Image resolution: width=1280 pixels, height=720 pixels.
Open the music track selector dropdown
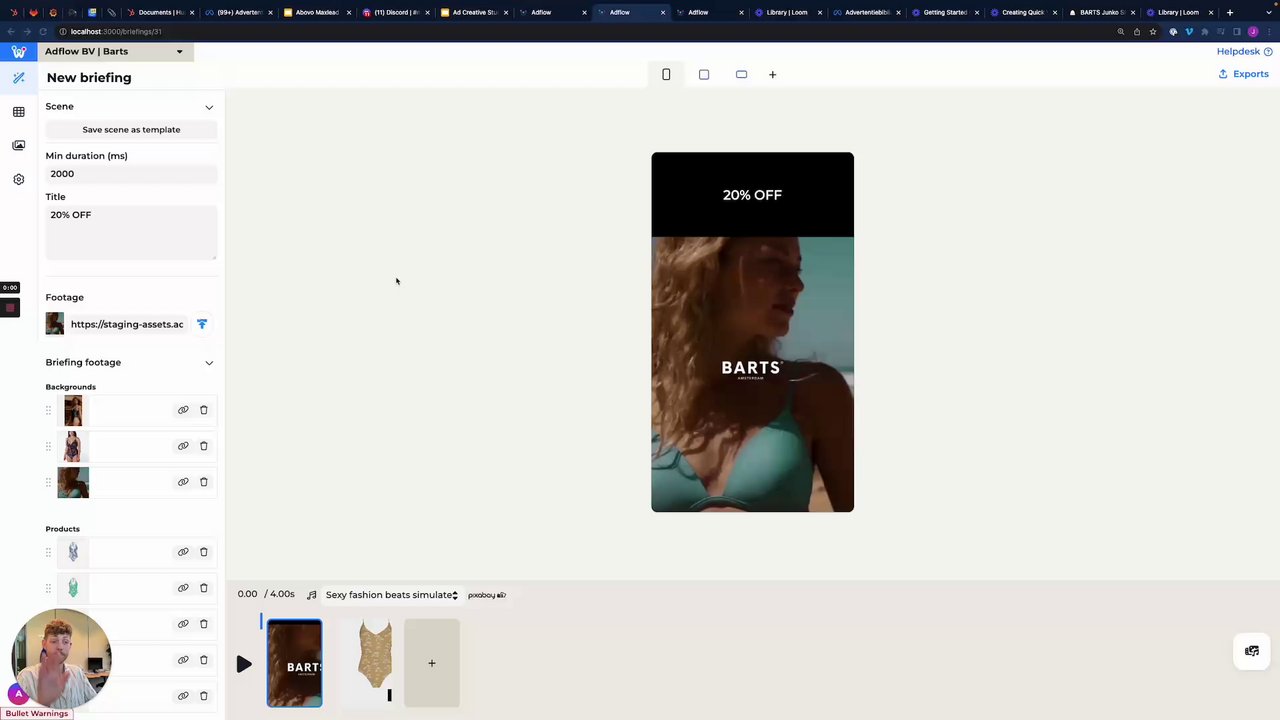[x=391, y=595]
